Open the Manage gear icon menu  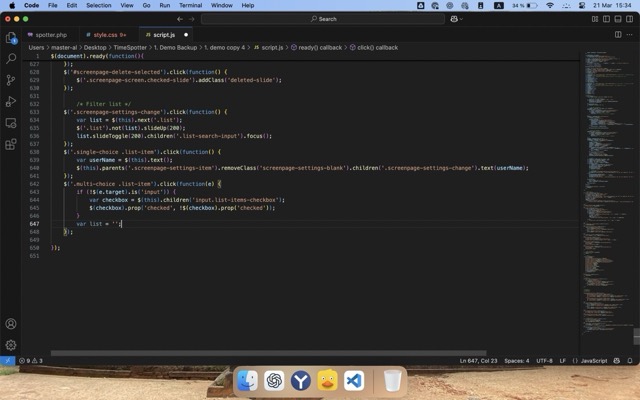point(11,344)
